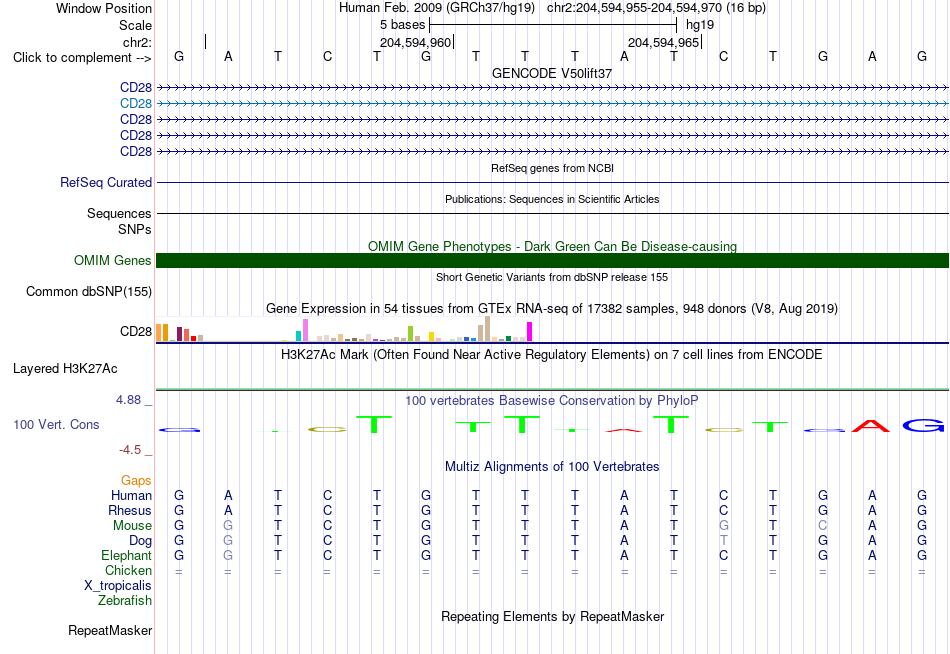The image size is (950, 654).
Task: Click the SNPs track label
Action: [135, 230]
